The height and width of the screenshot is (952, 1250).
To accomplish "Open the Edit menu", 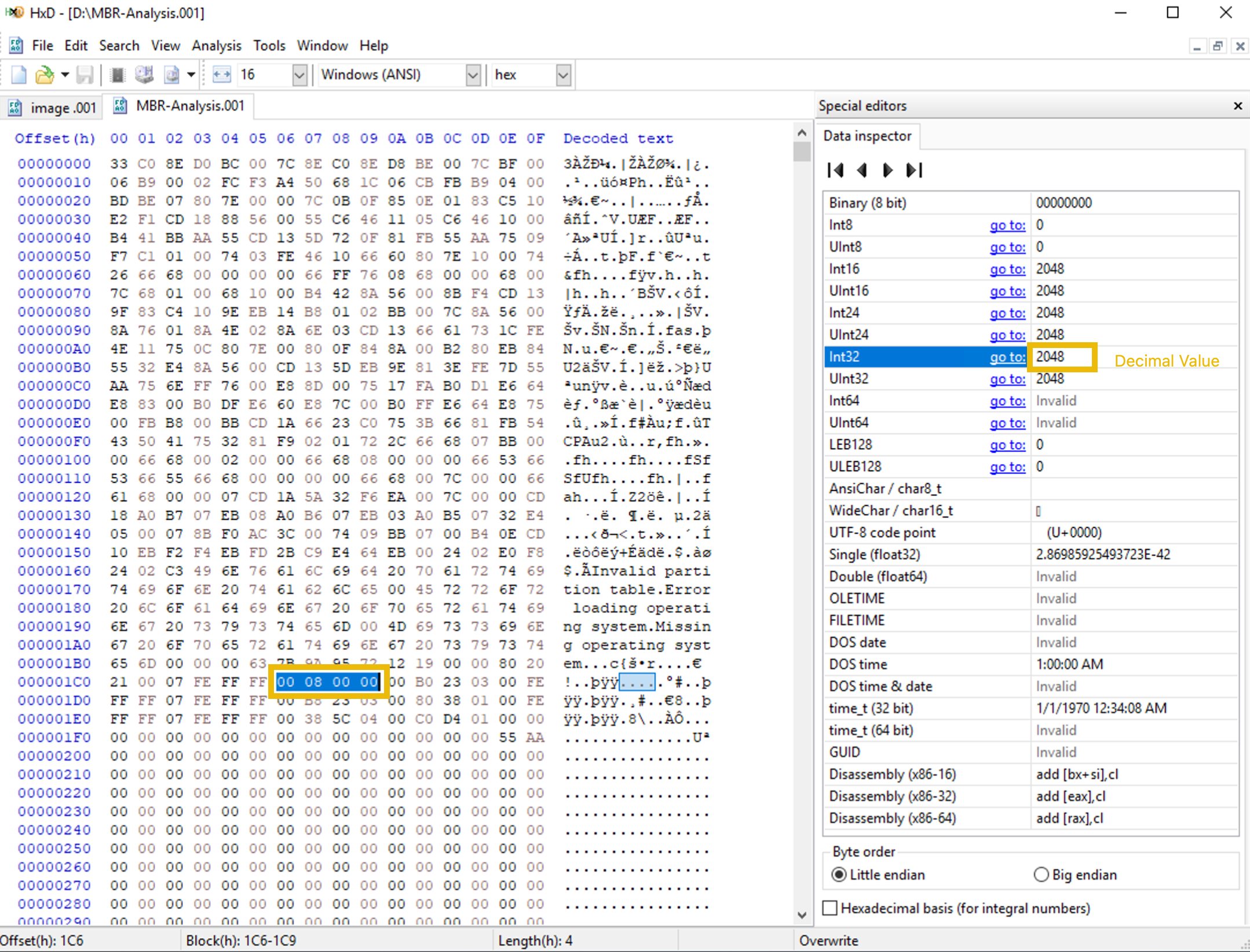I will pos(76,45).
